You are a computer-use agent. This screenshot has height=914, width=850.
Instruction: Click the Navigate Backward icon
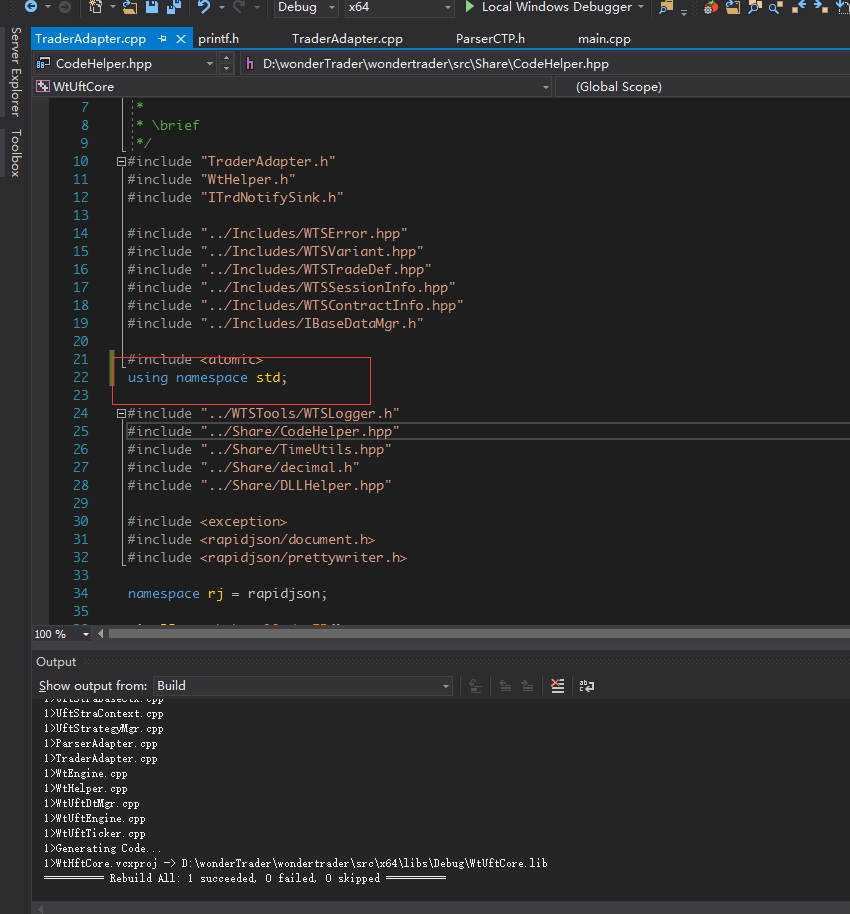[x=31, y=8]
